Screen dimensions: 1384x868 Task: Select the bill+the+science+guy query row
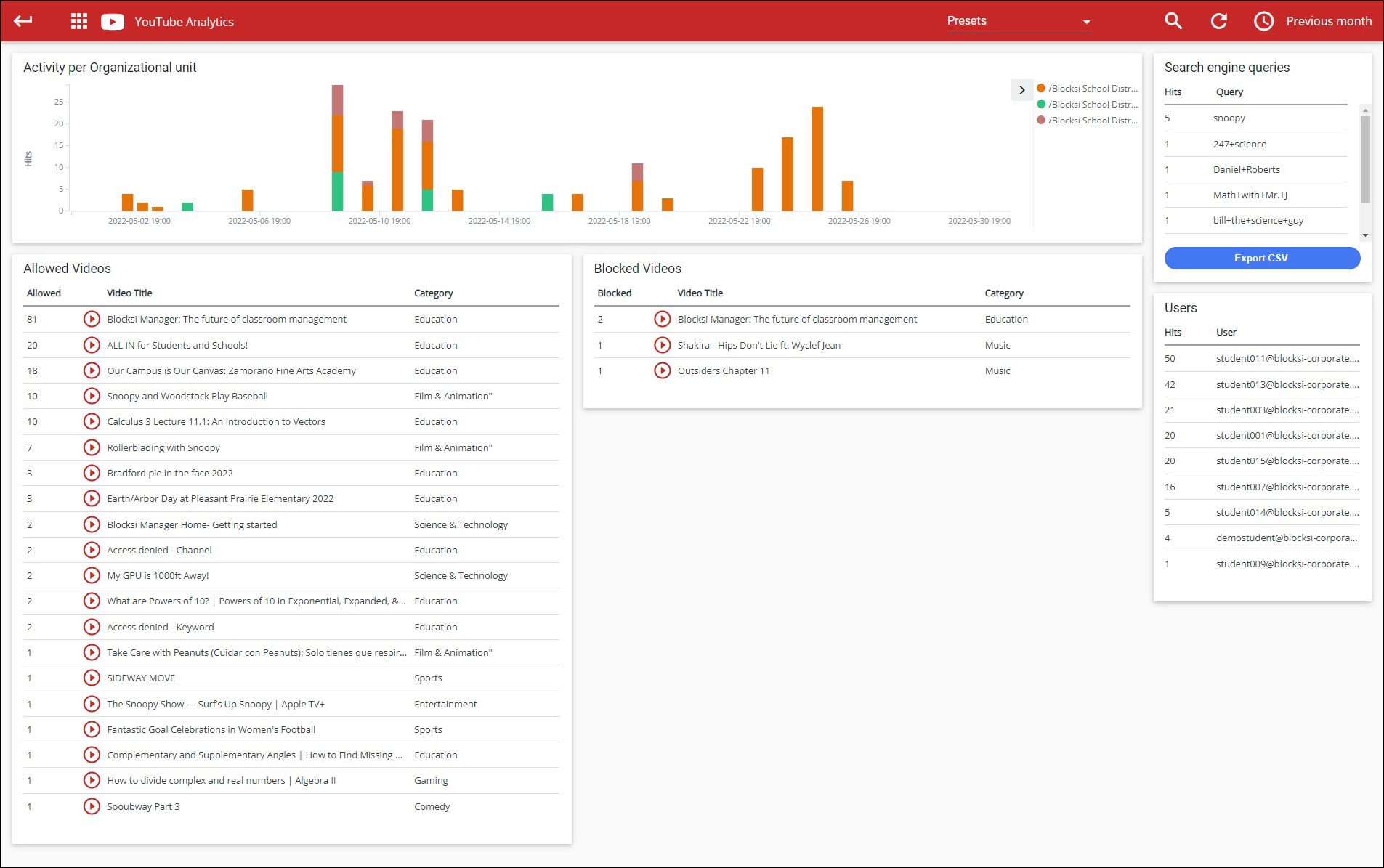(1256, 220)
